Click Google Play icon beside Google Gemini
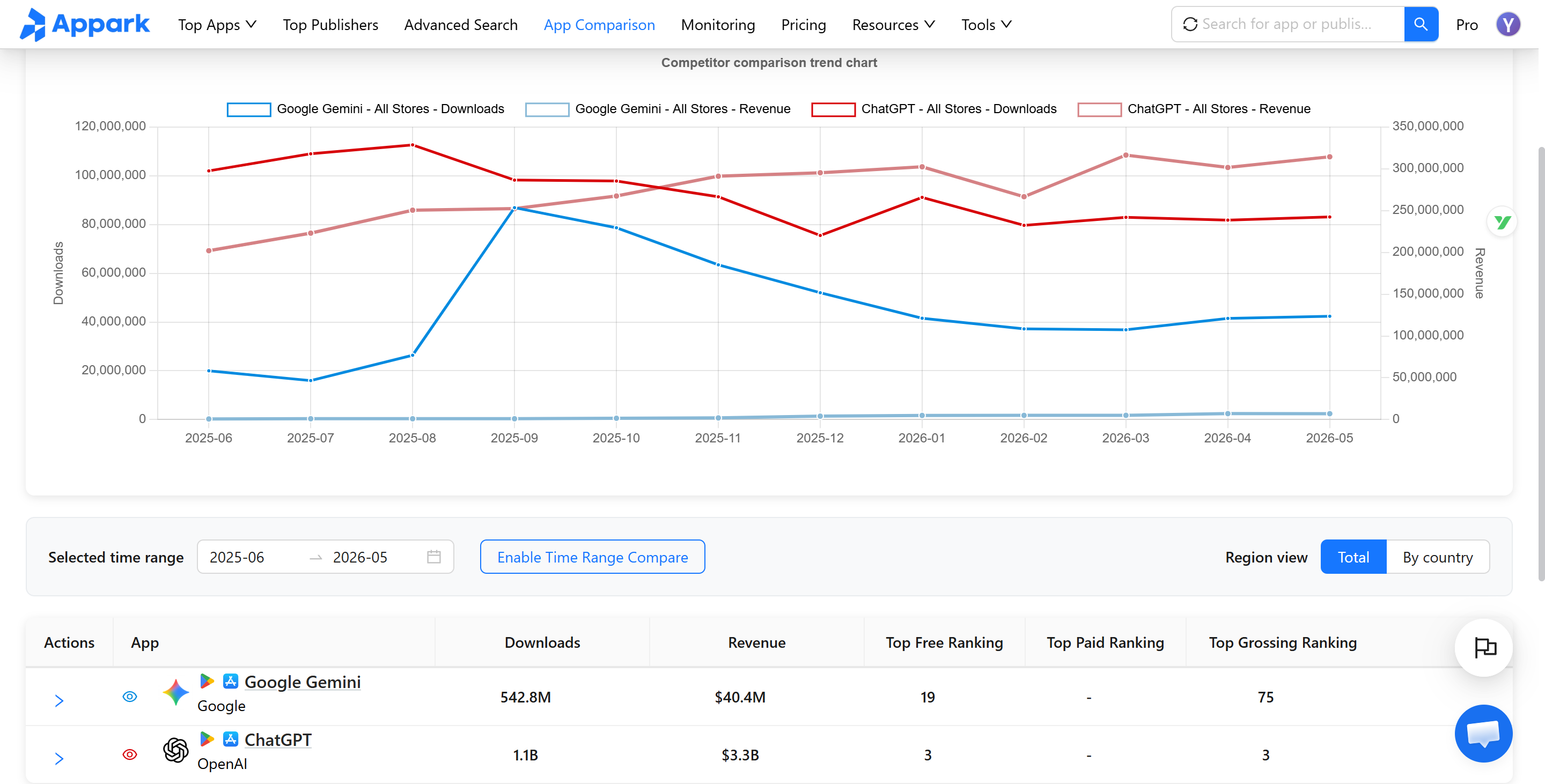This screenshot has width=1545, height=784. point(207,681)
